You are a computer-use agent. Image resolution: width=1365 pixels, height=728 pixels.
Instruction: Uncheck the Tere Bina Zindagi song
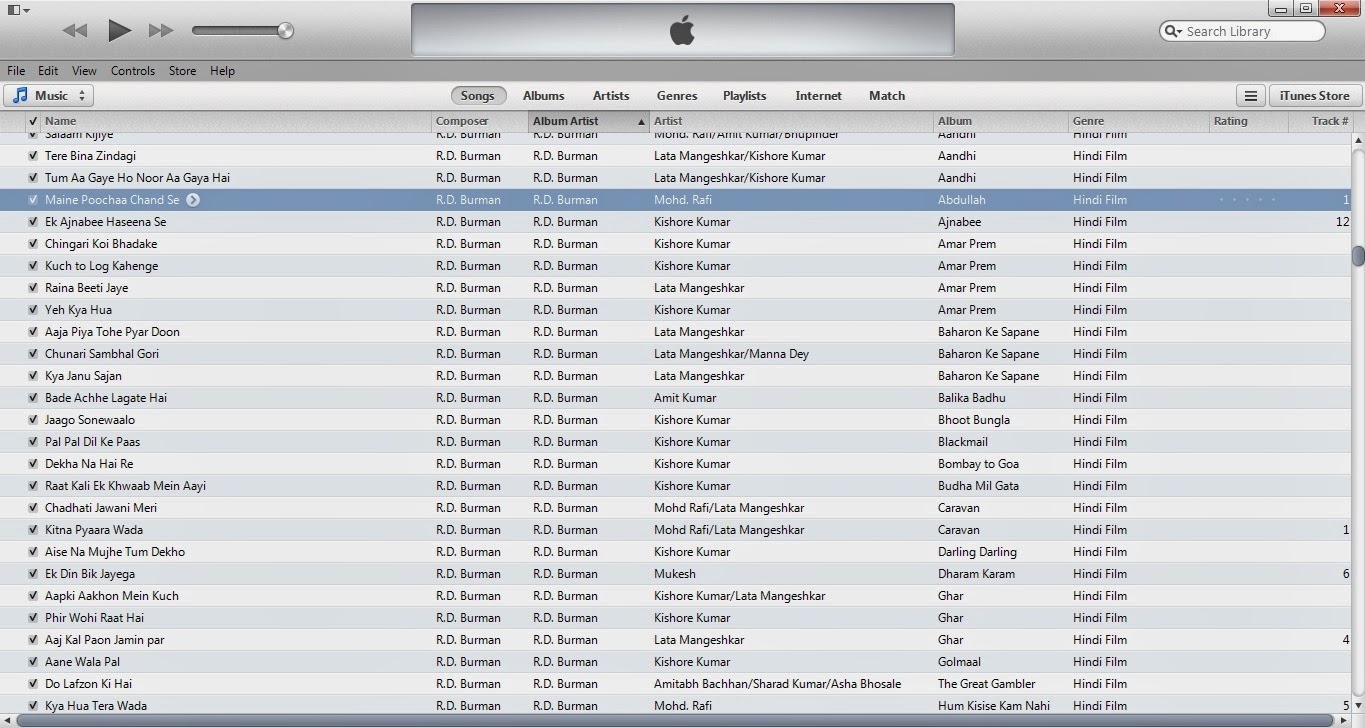click(x=33, y=156)
